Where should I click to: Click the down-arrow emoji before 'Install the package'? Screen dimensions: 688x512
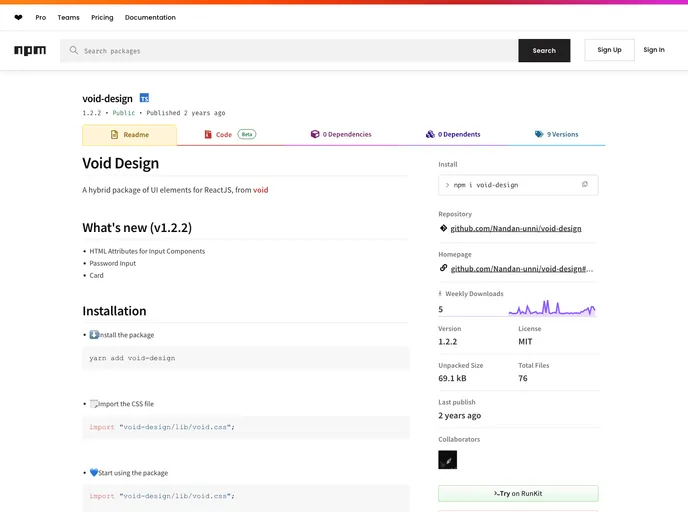tap(94, 335)
